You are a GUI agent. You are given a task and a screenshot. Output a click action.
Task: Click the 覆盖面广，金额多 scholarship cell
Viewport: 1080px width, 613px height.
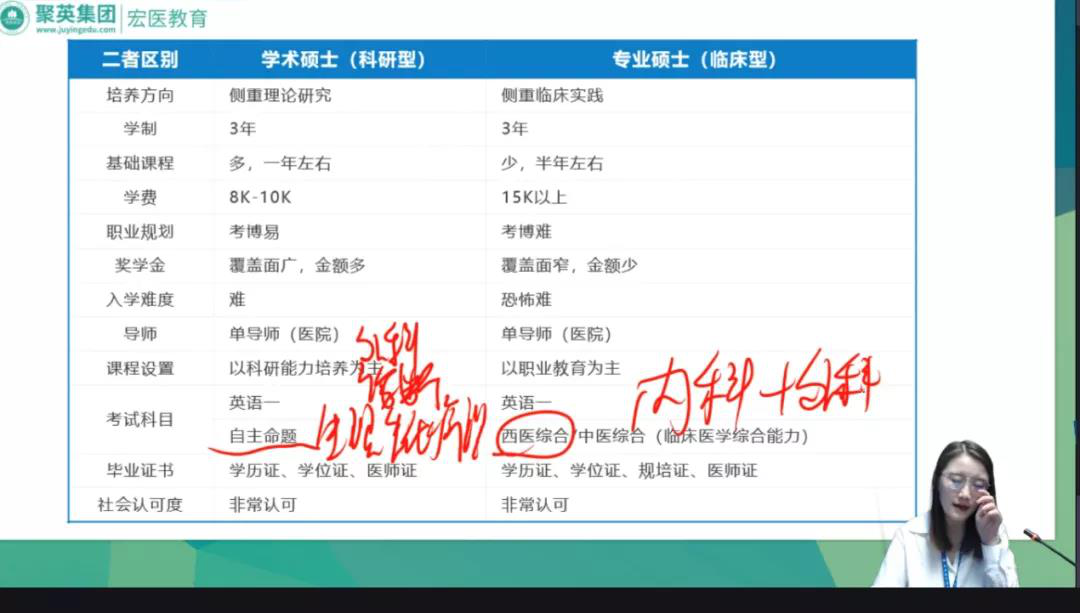(297, 265)
